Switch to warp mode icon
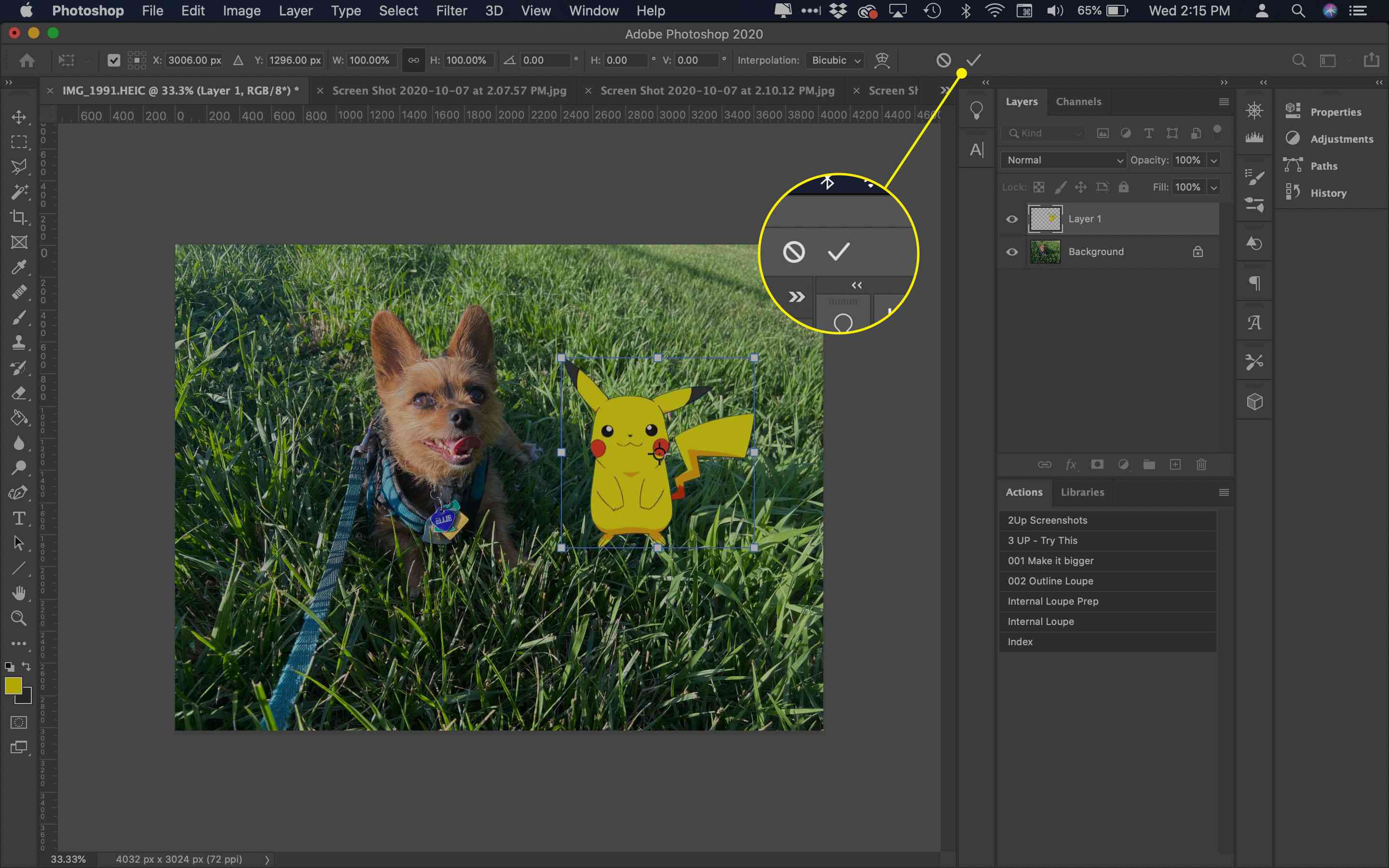 882,60
